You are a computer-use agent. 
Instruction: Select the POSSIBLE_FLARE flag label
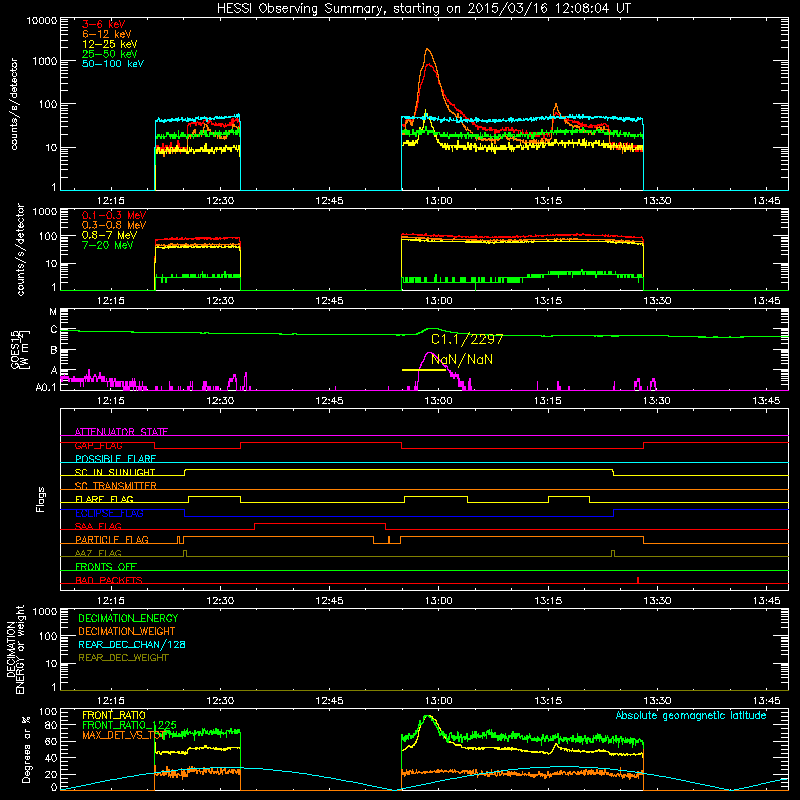[x=115, y=459]
